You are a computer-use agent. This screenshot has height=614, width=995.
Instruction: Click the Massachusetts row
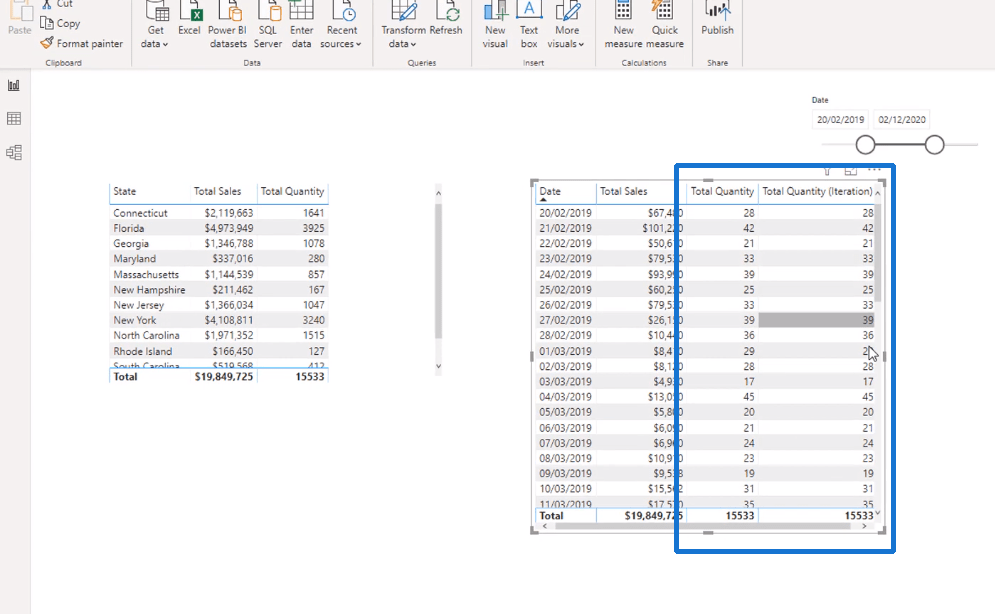pyautogui.click(x=219, y=274)
